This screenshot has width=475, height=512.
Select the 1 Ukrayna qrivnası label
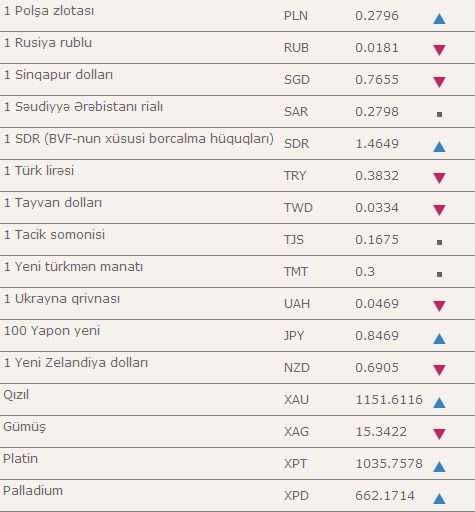62,299
